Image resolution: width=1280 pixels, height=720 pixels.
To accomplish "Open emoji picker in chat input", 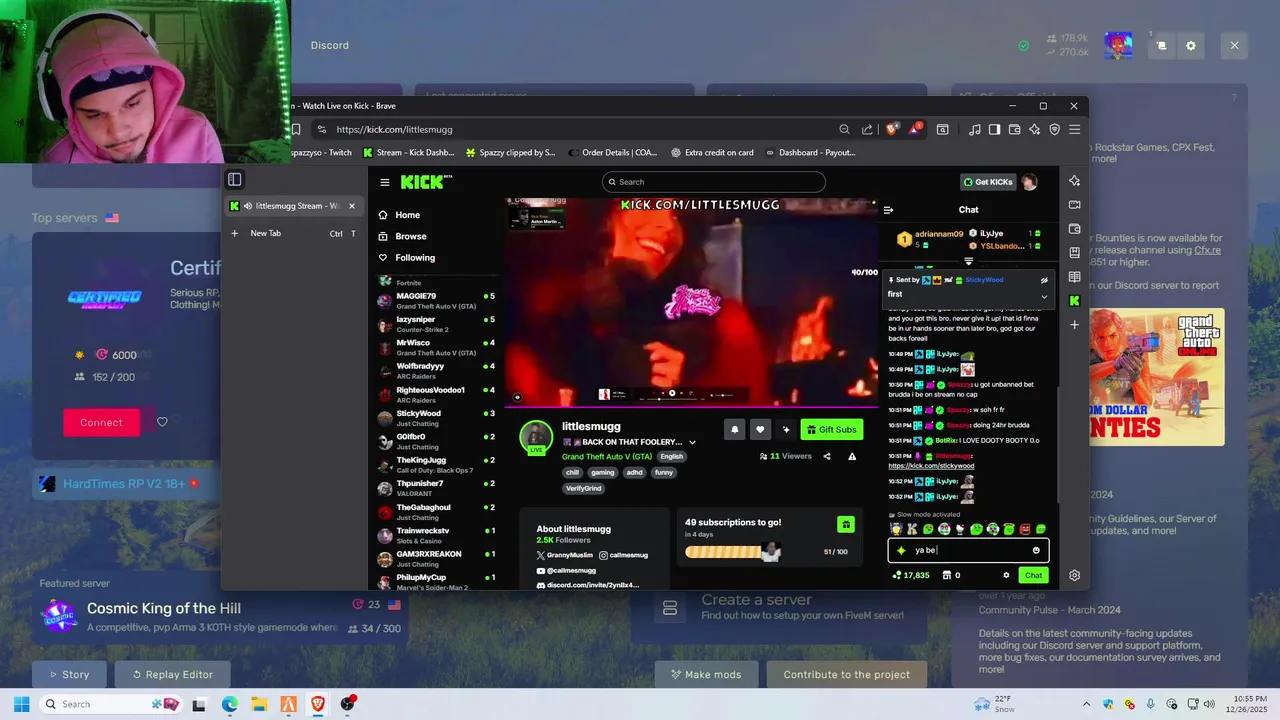I will tap(1036, 550).
